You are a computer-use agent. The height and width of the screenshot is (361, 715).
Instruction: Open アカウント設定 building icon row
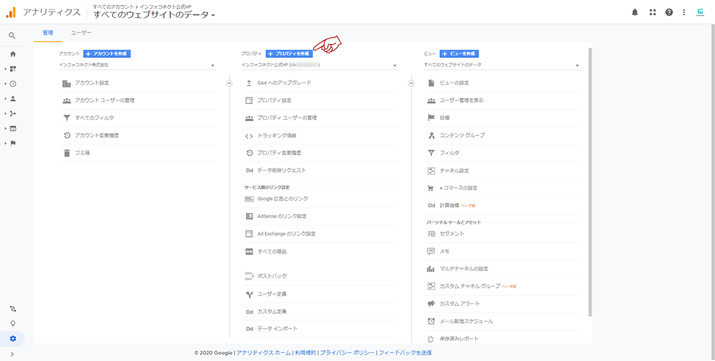point(137,83)
